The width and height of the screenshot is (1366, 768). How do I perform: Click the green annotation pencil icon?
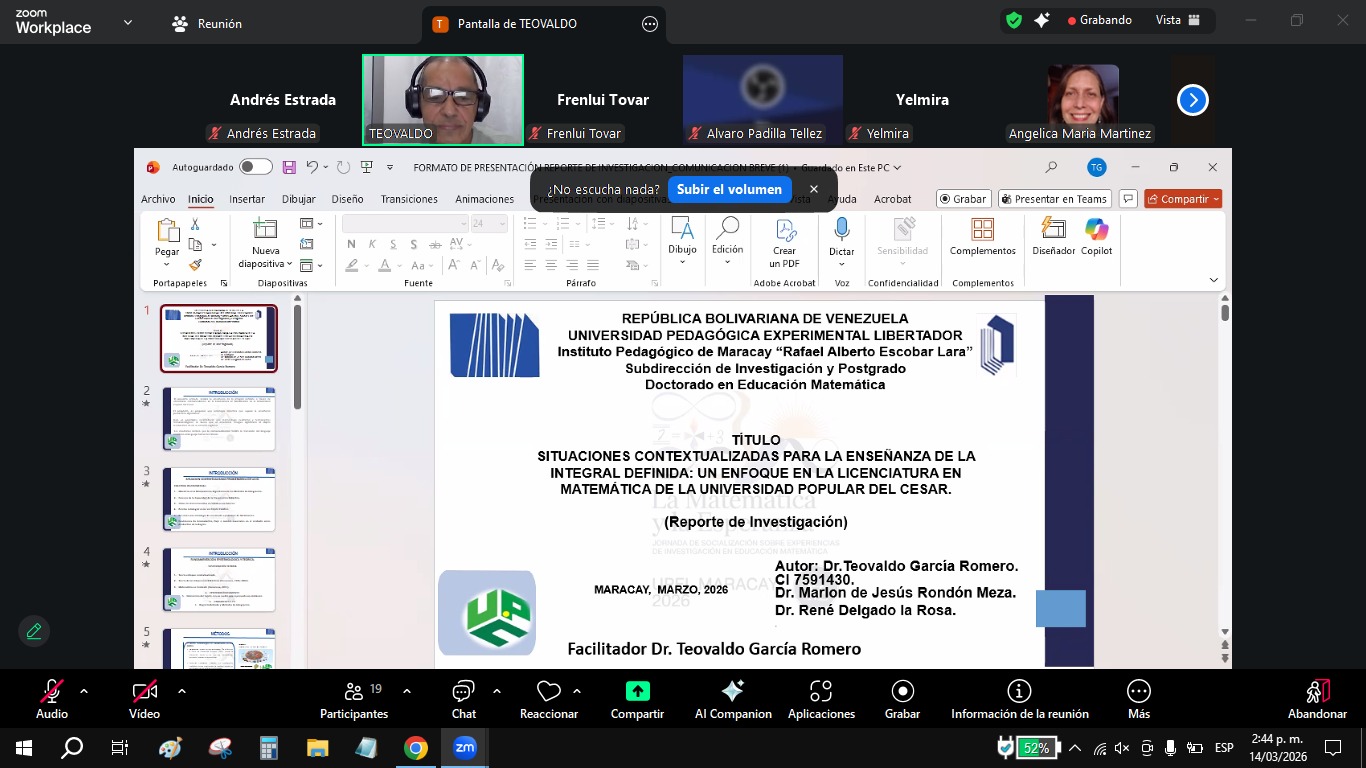34,631
